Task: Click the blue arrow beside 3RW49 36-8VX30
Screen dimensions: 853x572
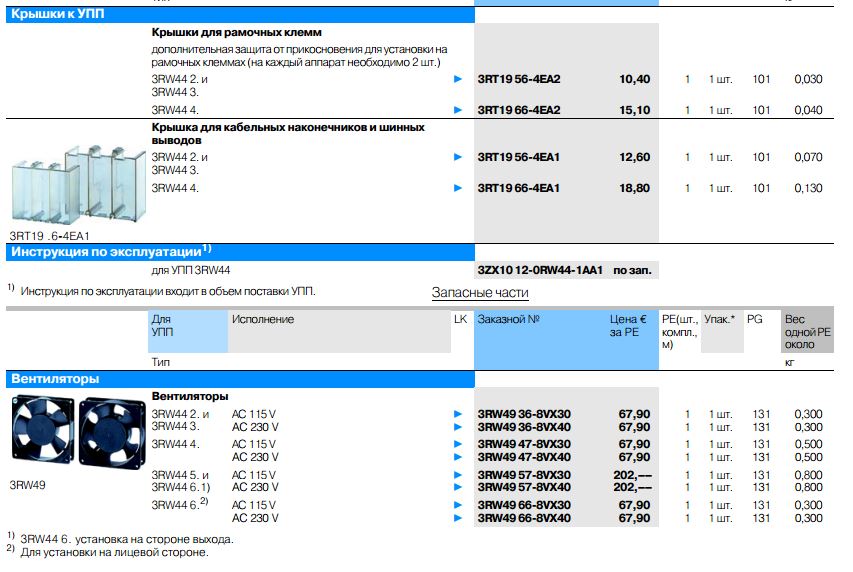Action: [x=458, y=414]
